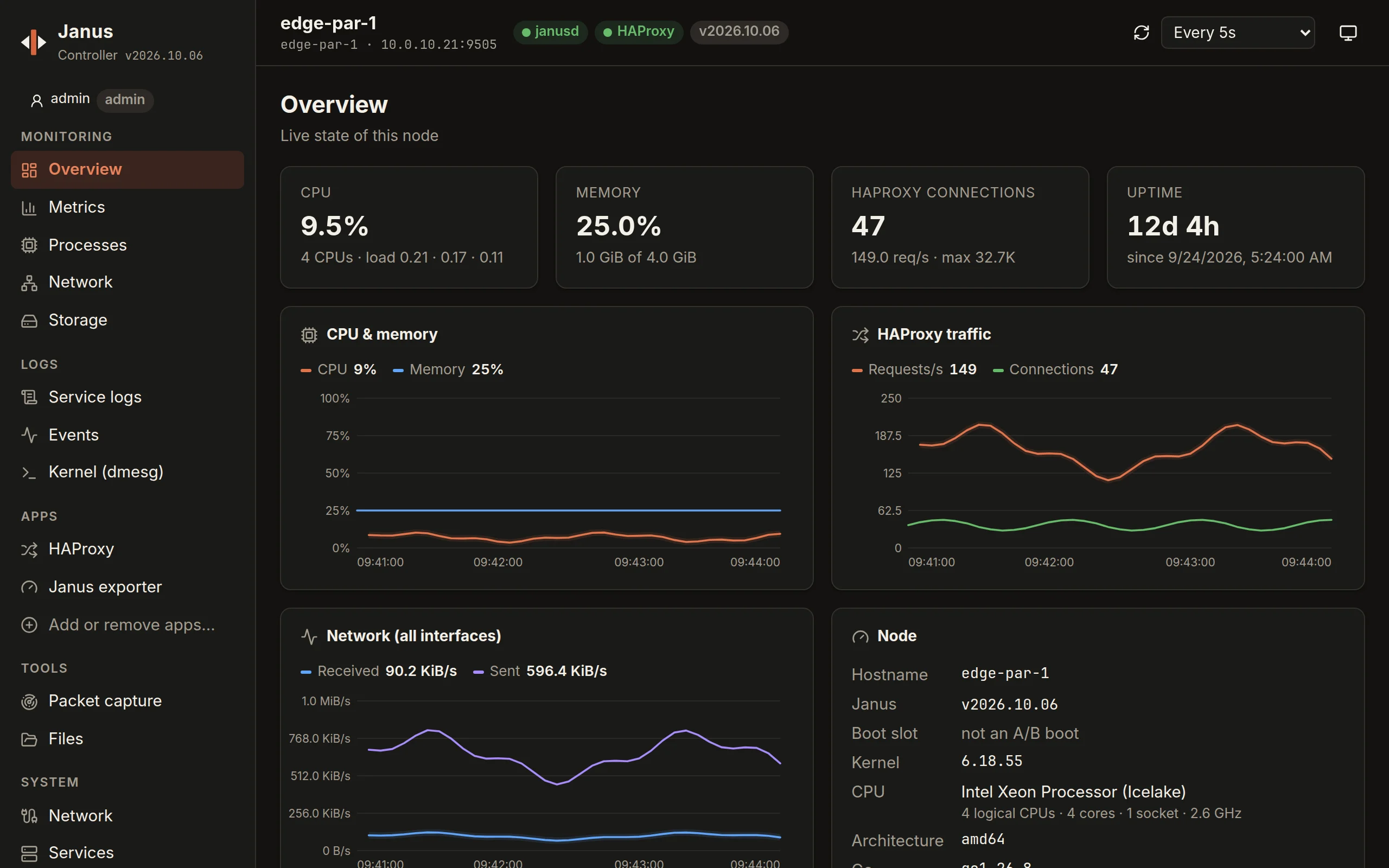Open the HAProxy app page

[128, 550]
